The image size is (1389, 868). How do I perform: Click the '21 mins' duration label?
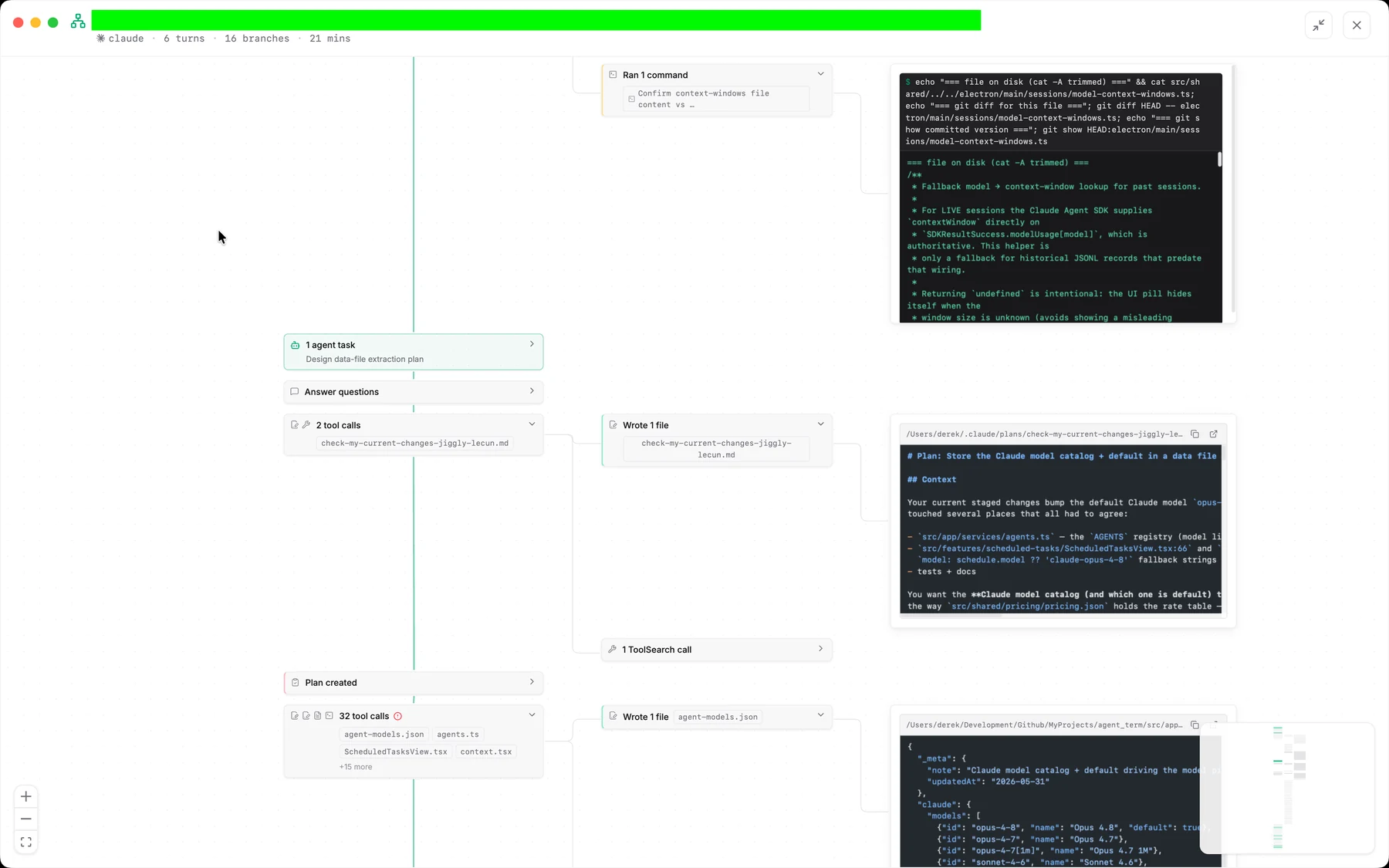click(x=330, y=39)
